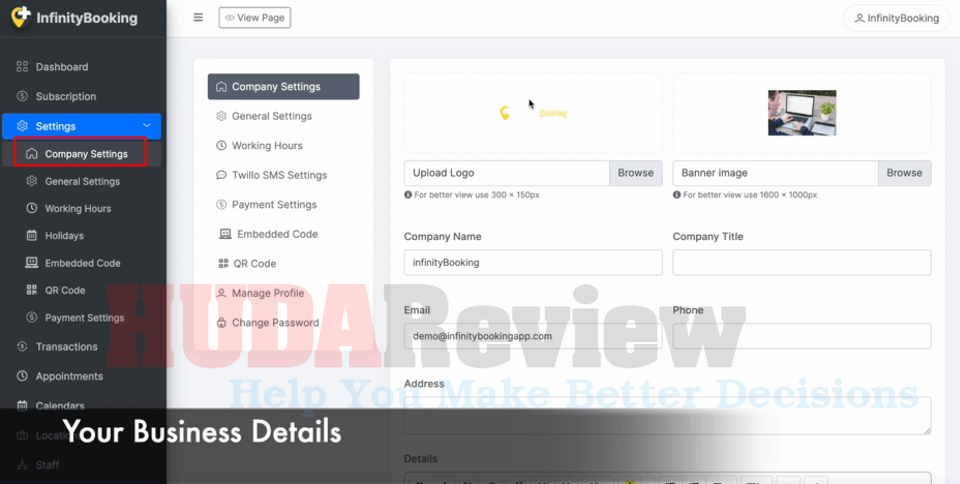Click panel QR Code icon
960x484 pixels.
point(223,264)
